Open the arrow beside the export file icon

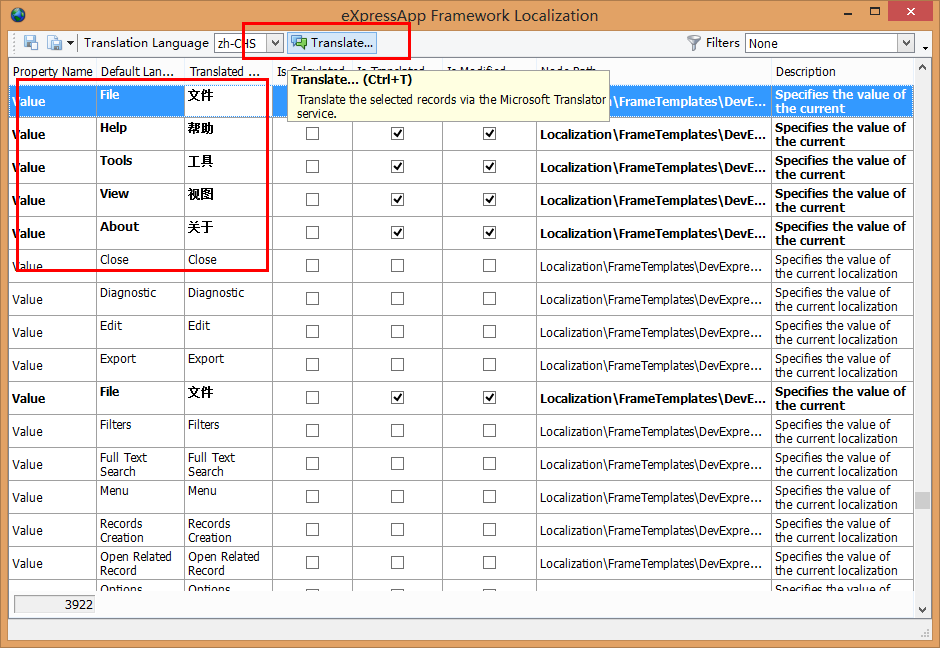[x=70, y=43]
